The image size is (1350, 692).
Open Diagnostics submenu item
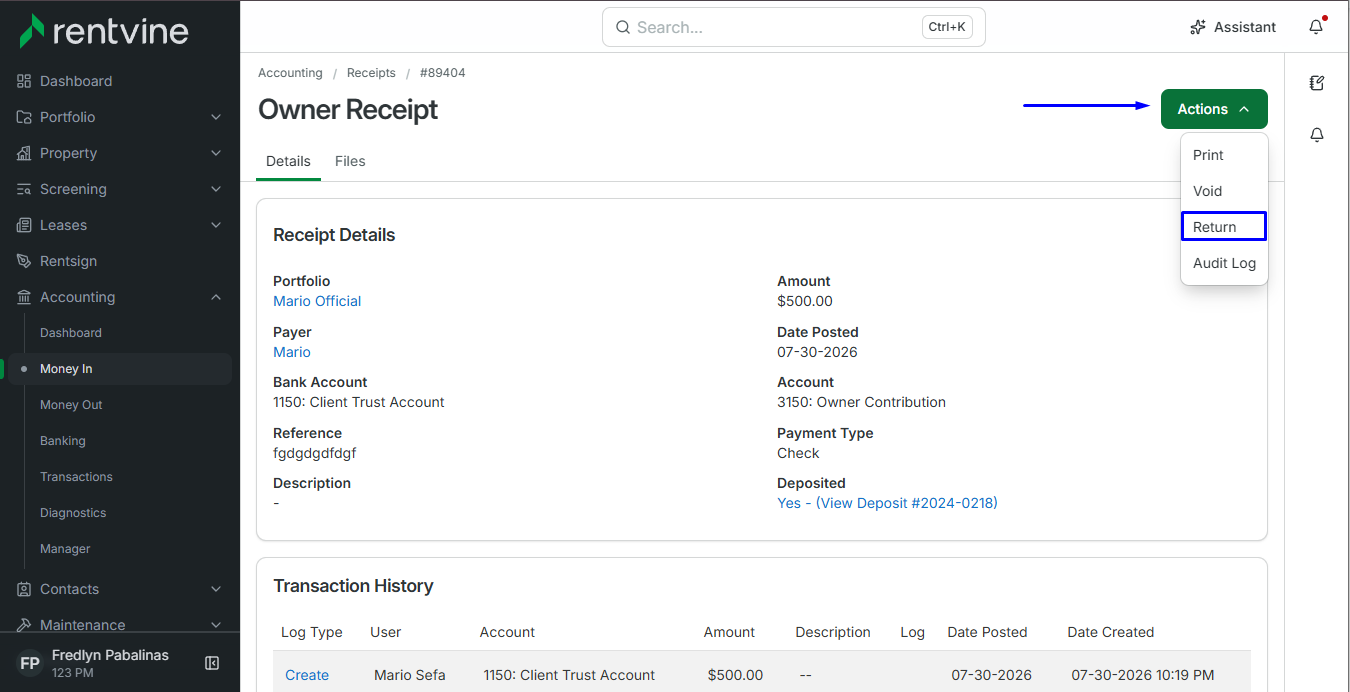tap(73, 513)
